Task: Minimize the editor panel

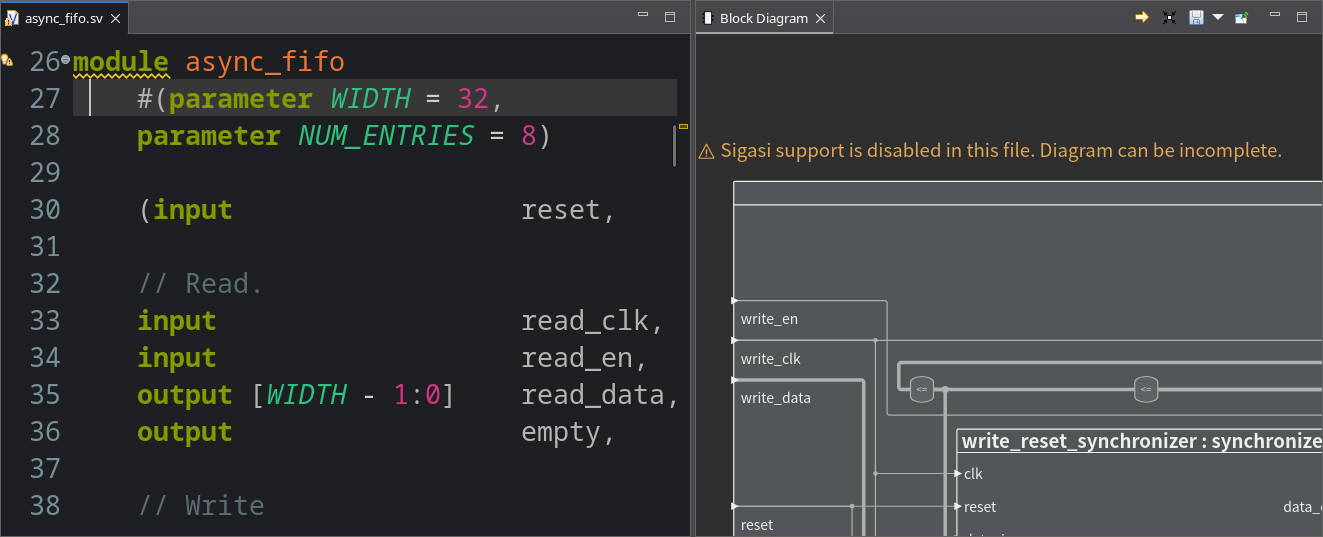Action: click(x=644, y=17)
